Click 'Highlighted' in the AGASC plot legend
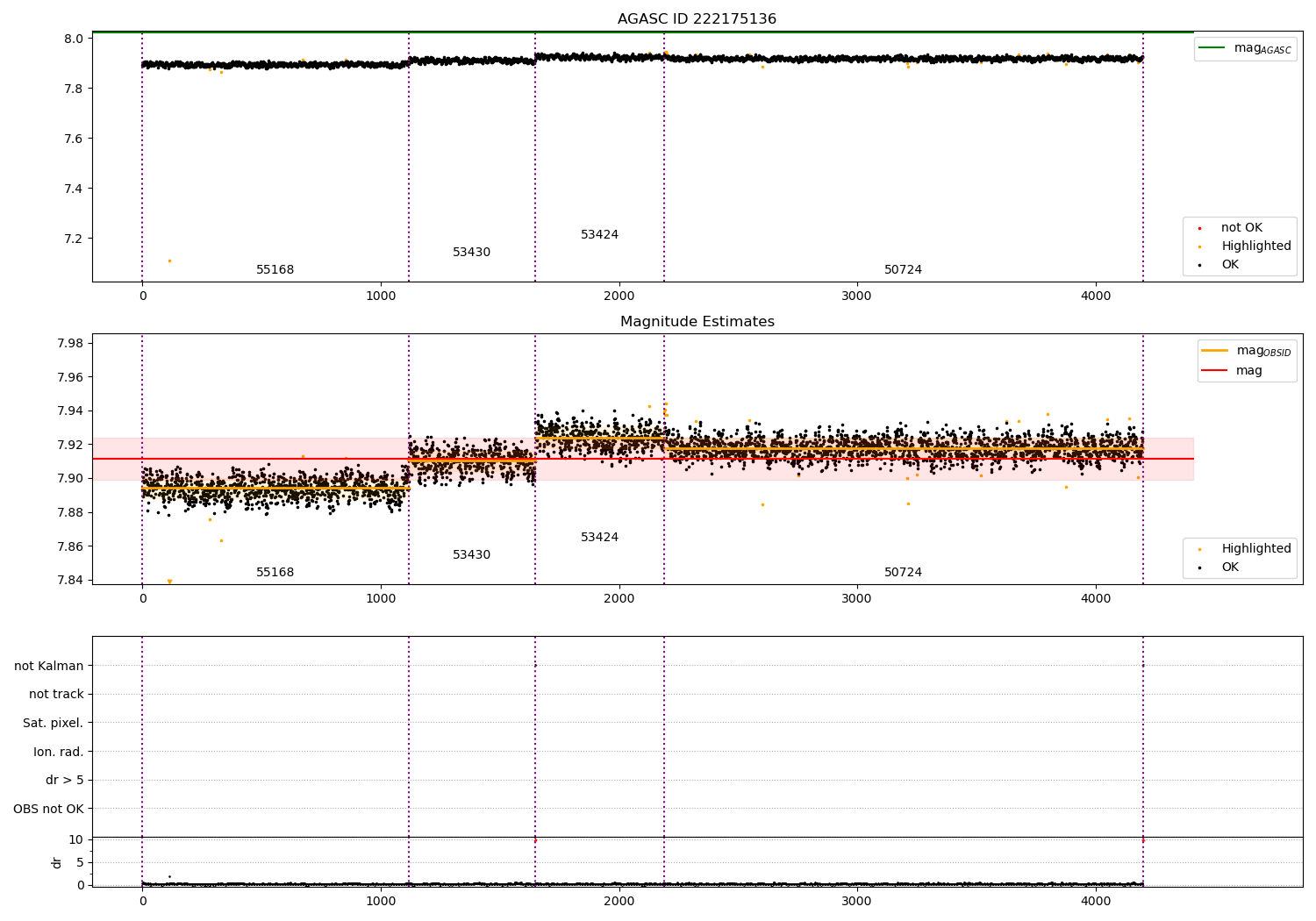 click(x=1256, y=246)
